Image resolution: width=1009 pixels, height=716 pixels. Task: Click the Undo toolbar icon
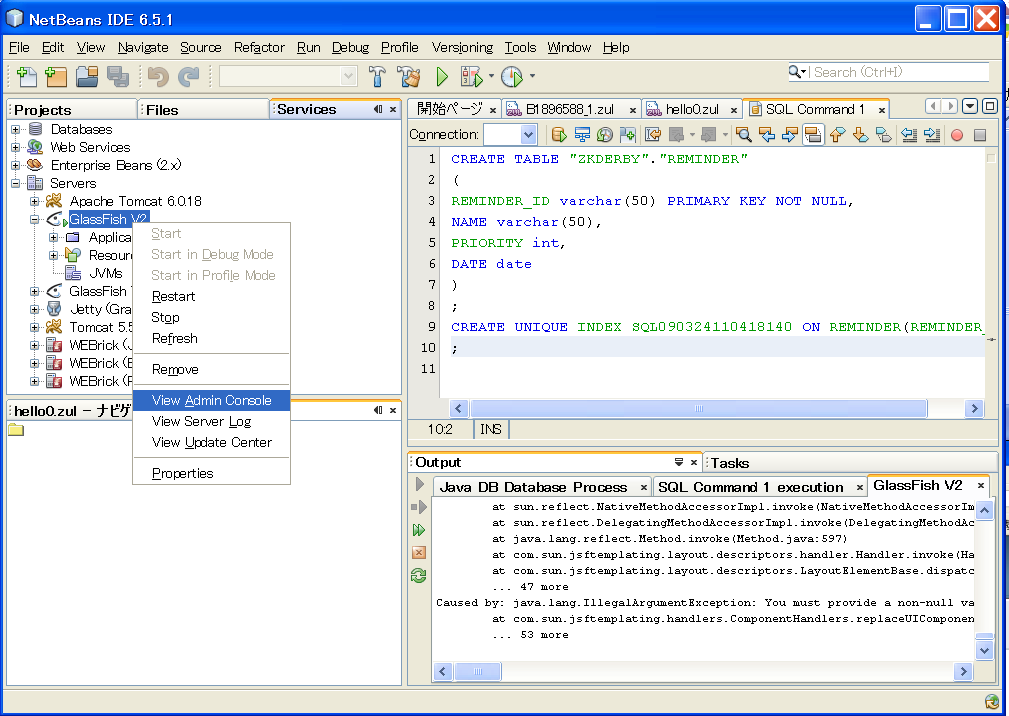158,77
